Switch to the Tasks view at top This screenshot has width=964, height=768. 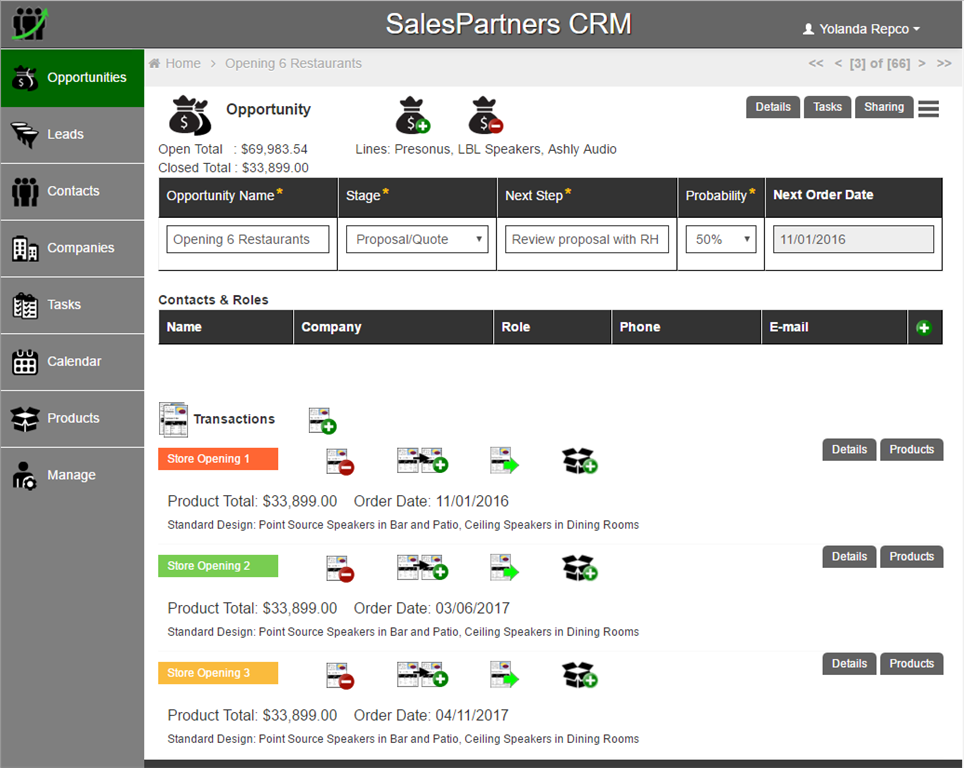click(x=827, y=107)
